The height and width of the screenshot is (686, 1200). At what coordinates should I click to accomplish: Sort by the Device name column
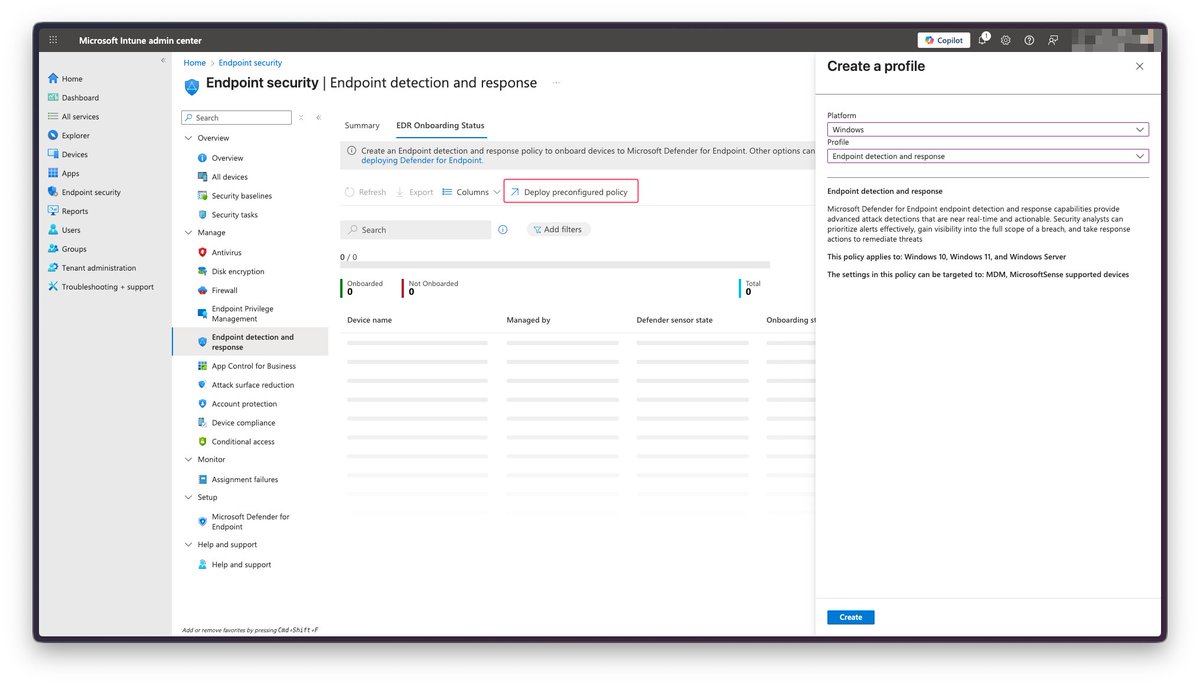(x=369, y=320)
